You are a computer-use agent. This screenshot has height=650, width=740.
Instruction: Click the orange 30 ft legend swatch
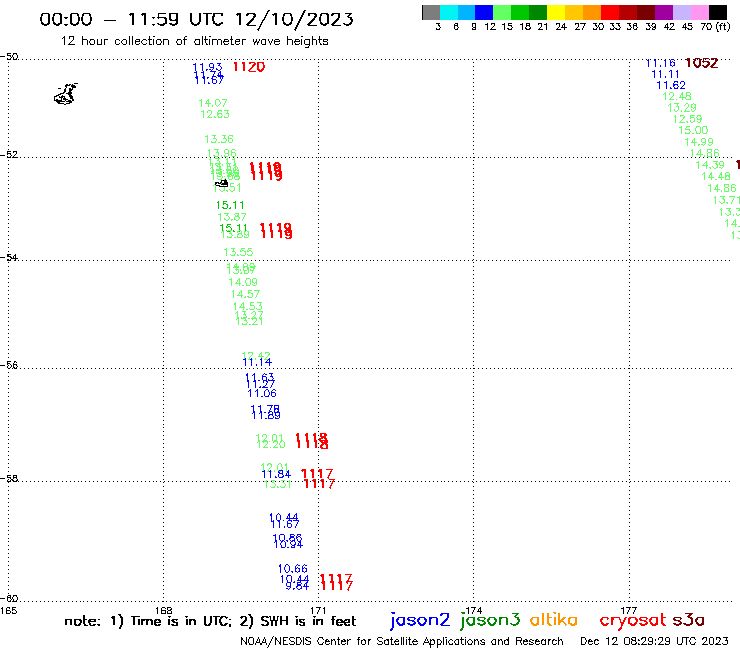[x=592, y=12]
